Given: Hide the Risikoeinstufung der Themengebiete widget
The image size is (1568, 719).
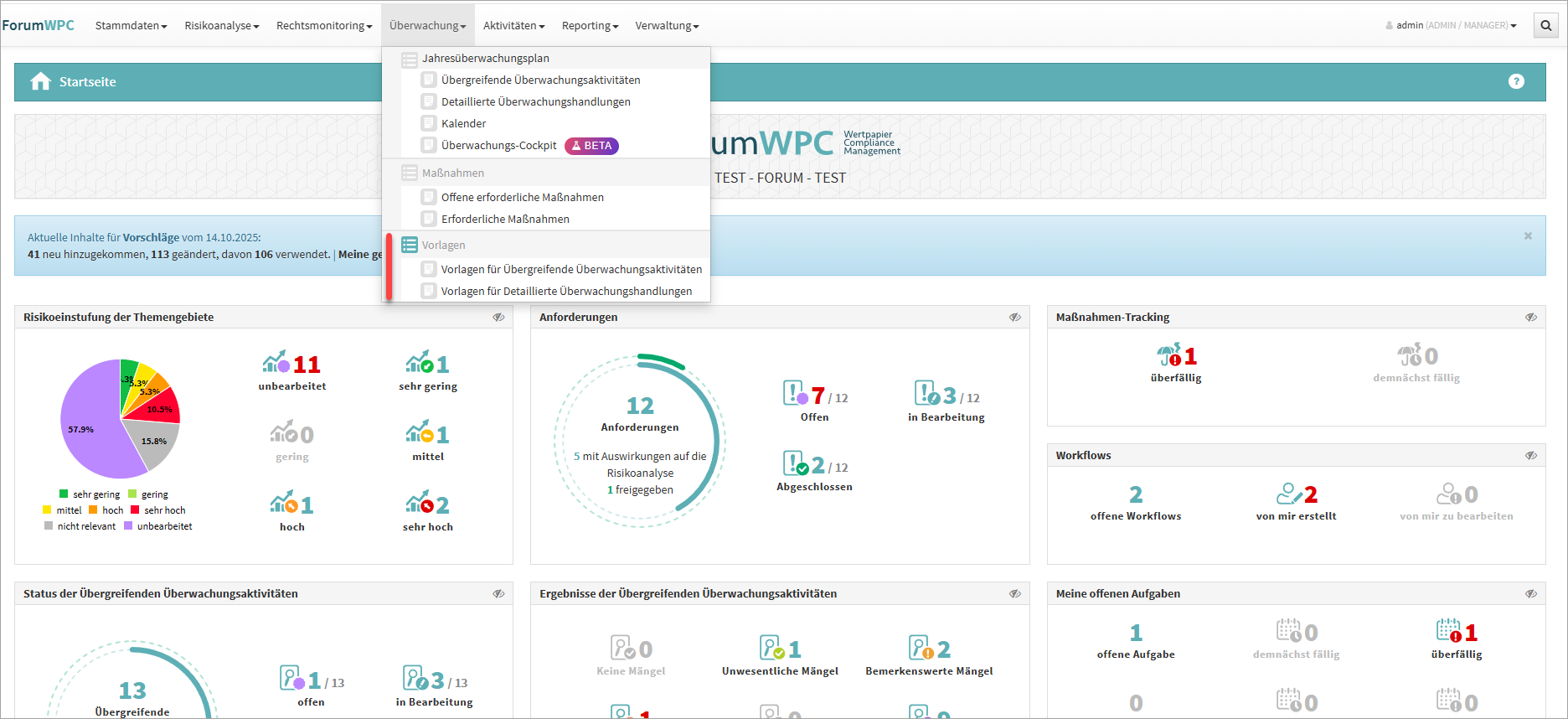Looking at the screenshot, I should tap(498, 318).
